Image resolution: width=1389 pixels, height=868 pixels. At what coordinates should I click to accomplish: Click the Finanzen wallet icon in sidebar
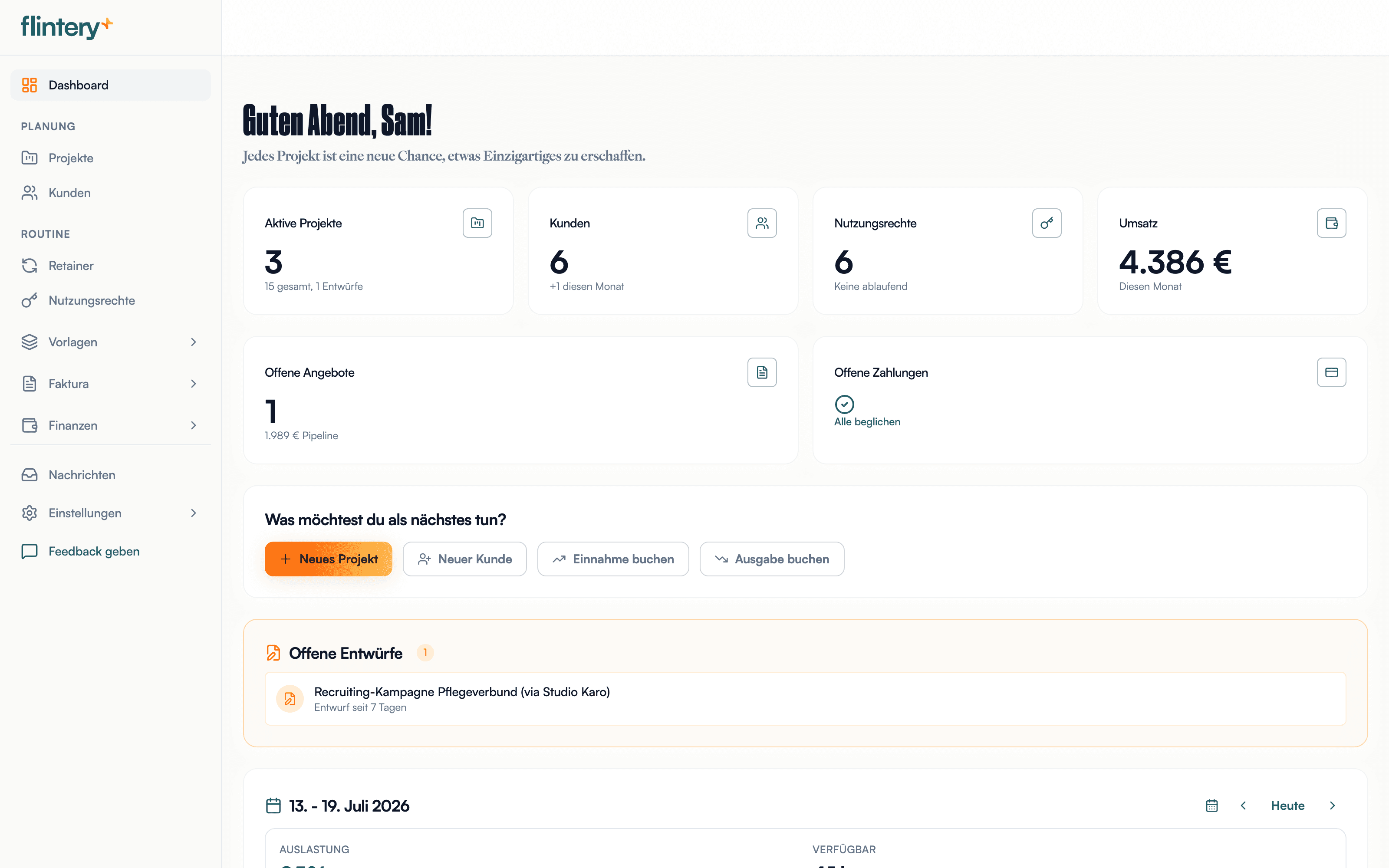point(29,425)
